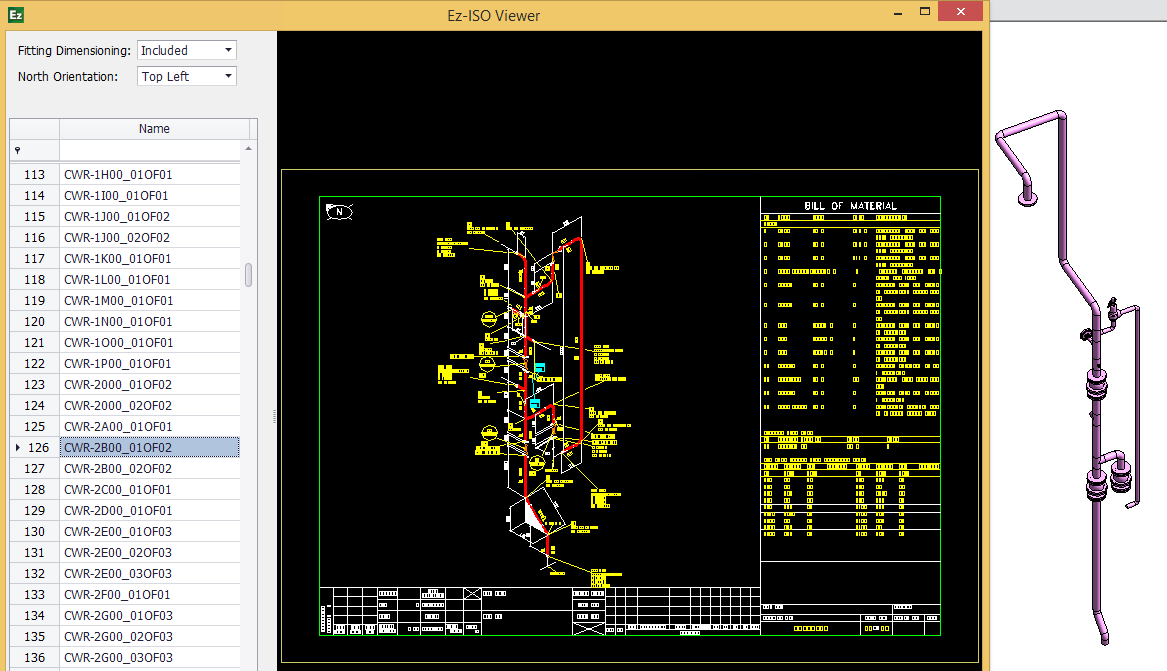The width and height of the screenshot is (1167, 671).
Task: Select row CWR-1O00_01OF01
Action: coord(150,342)
